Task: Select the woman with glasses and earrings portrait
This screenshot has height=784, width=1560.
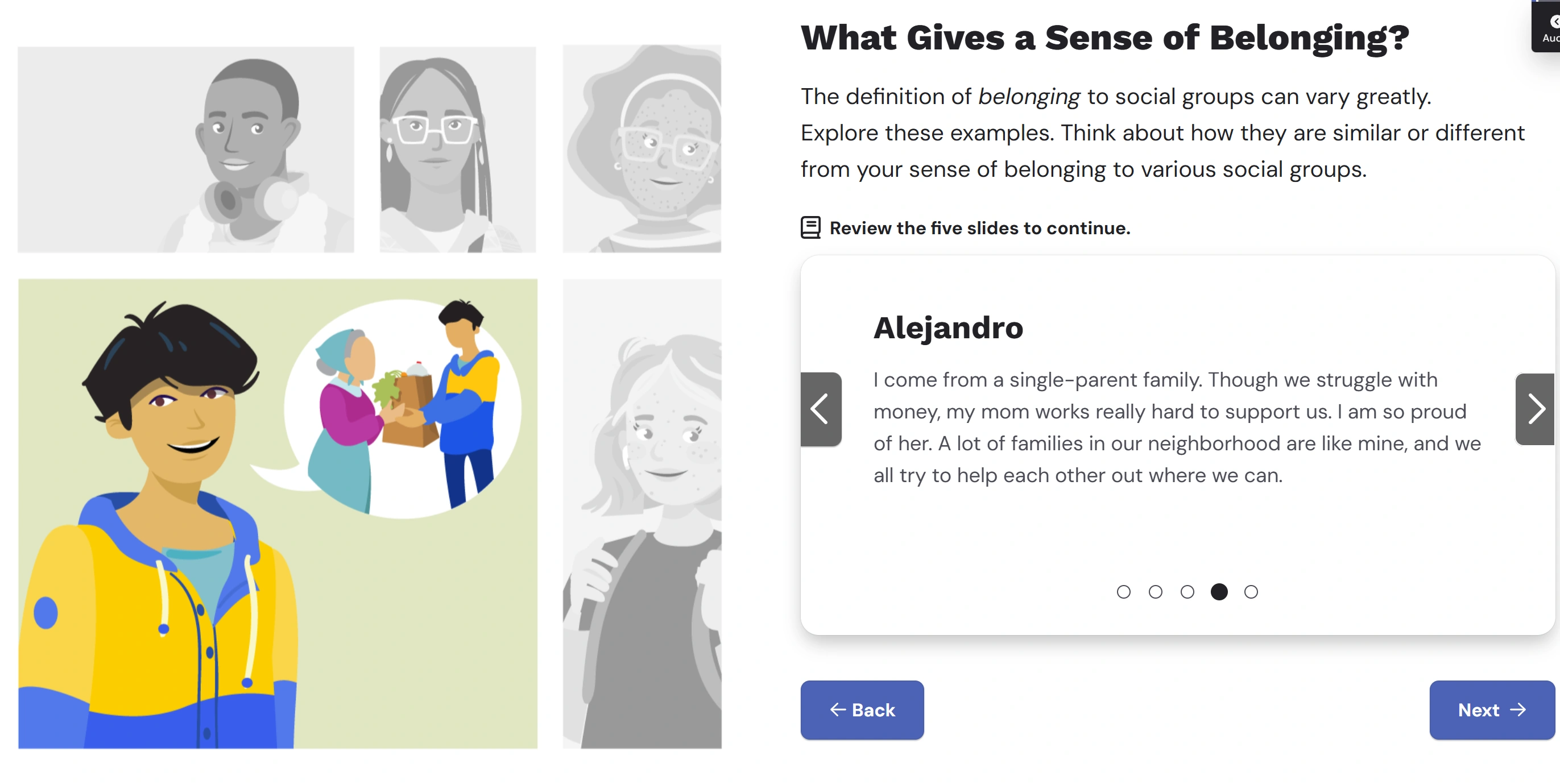Action: [457, 150]
